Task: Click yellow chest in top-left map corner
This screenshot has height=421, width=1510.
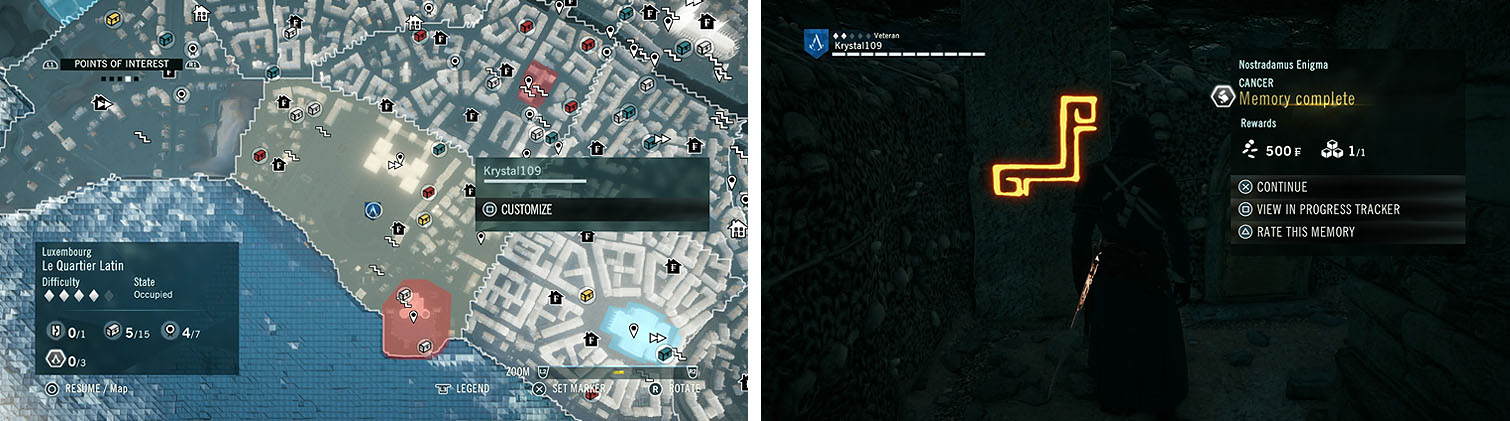Action: coord(114,17)
